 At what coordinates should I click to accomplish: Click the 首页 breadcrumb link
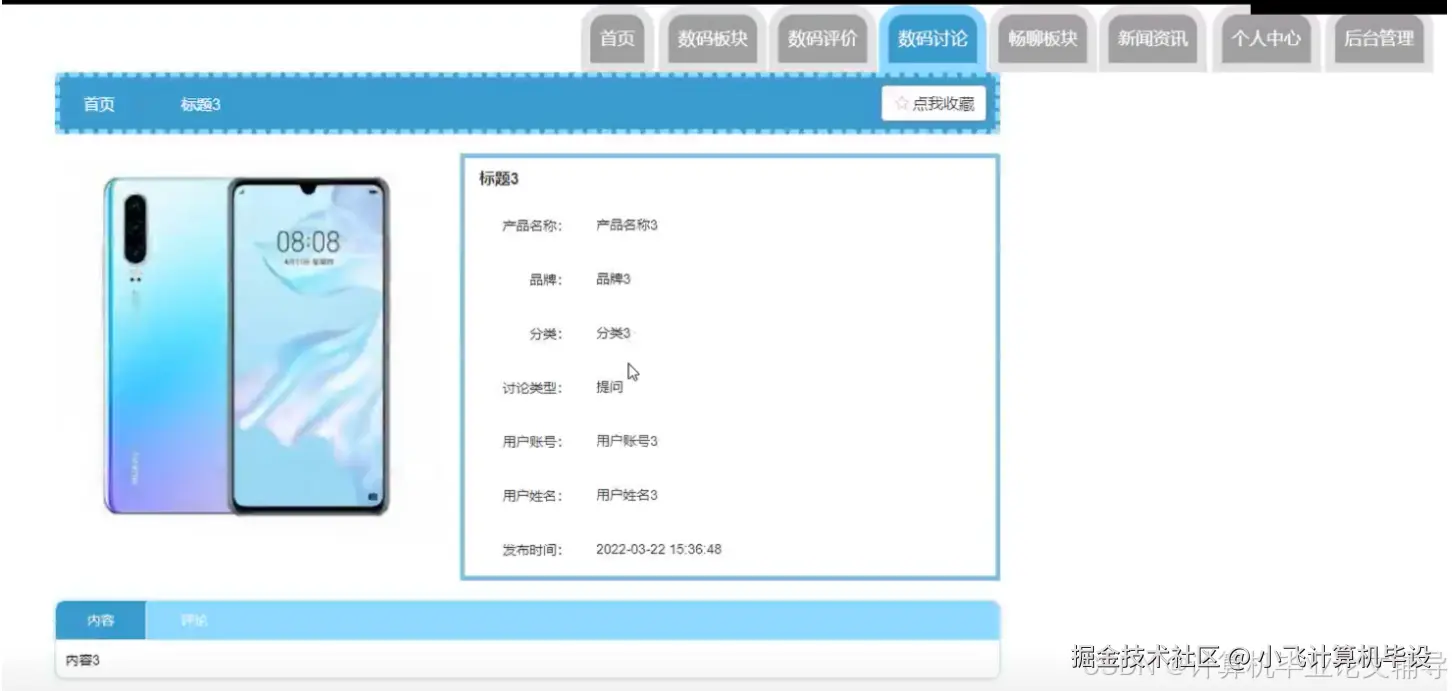(x=98, y=104)
